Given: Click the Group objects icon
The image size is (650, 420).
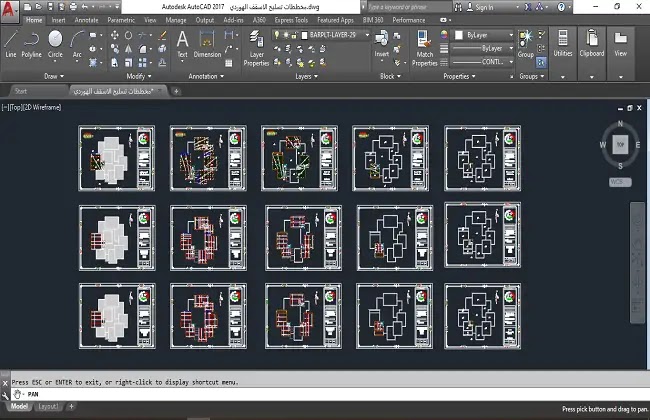Looking at the screenshot, I should (x=526, y=44).
